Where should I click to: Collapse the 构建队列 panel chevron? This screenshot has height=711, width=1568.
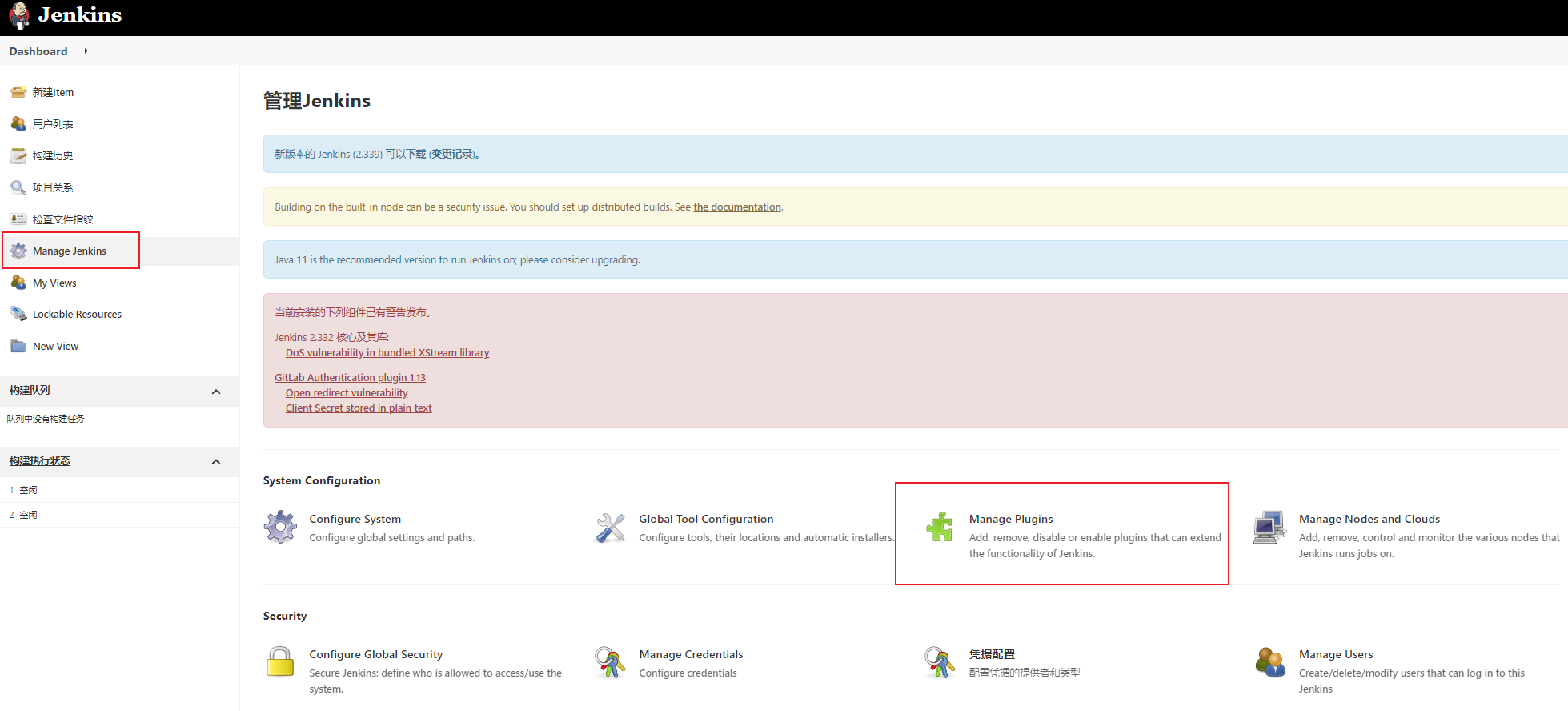coord(216,392)
